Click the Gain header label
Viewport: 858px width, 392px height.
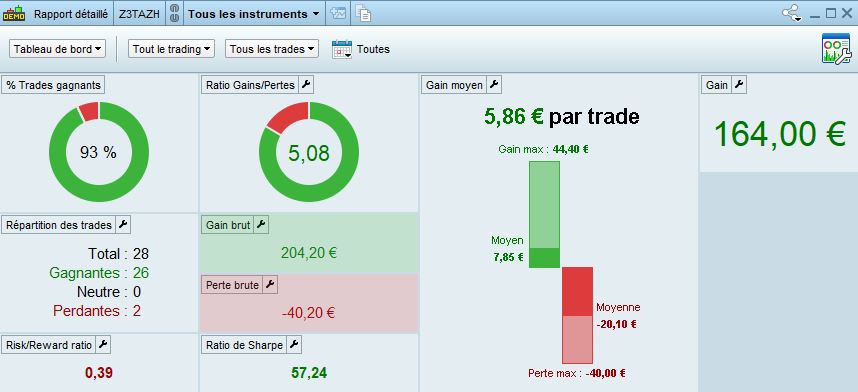(x=717, y=85)
